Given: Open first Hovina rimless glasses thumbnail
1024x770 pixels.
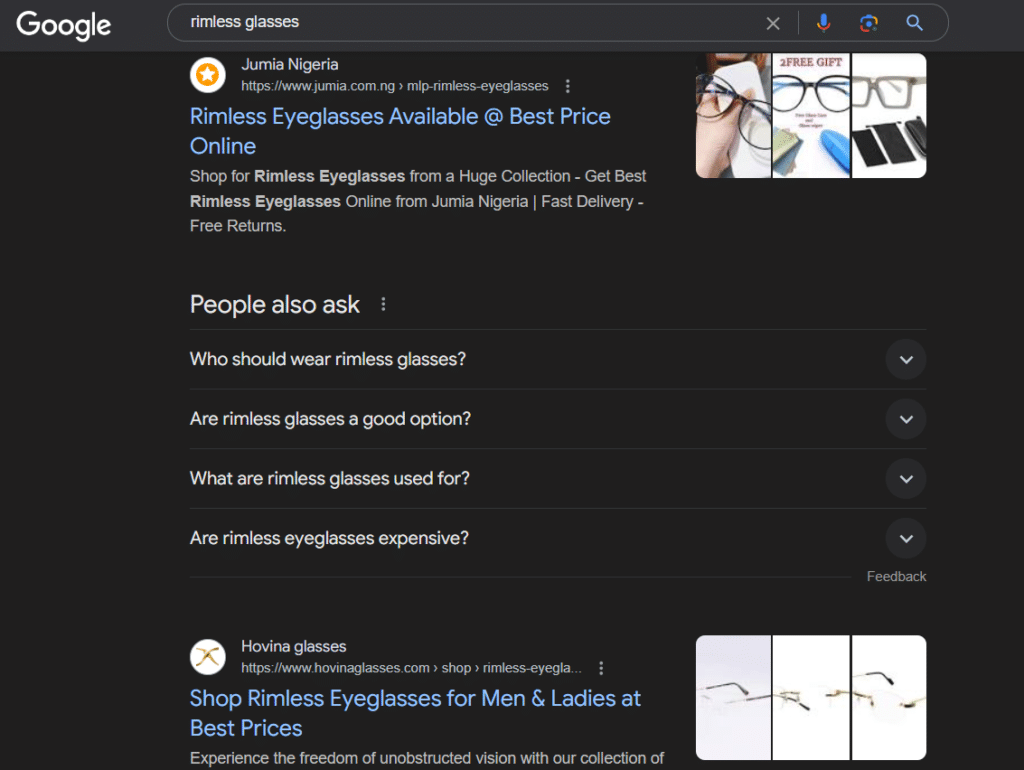Looking at the screenshot, I should 733,698.
